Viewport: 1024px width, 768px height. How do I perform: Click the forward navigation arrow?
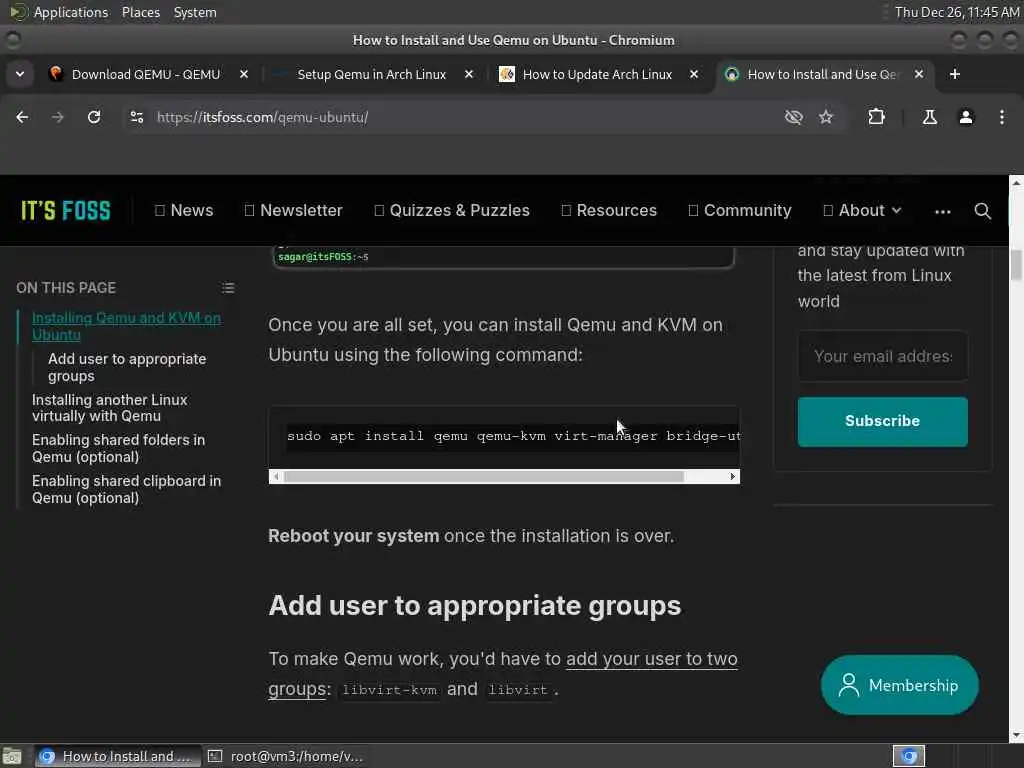click(57, 117)
